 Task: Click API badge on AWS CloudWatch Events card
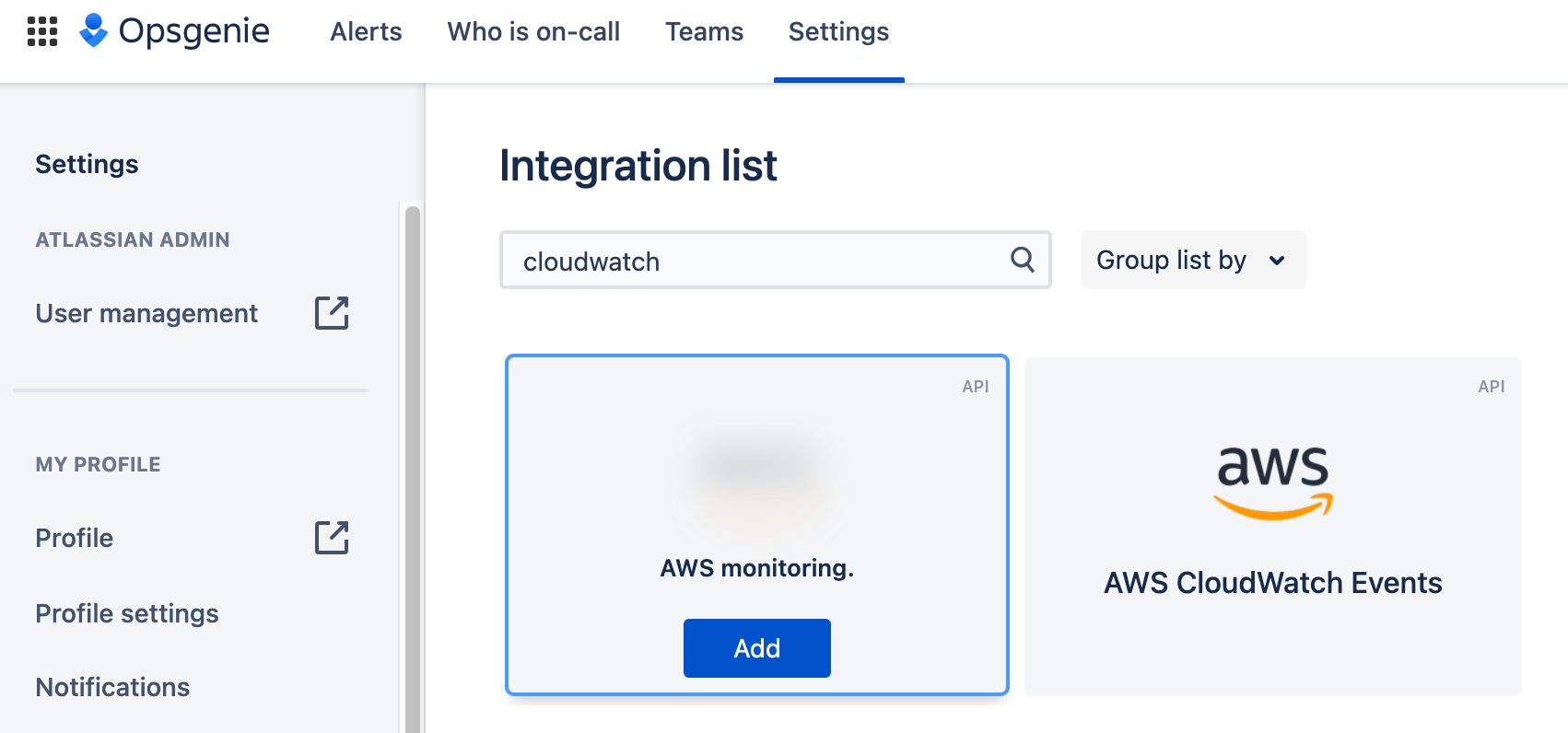coord(1491,387)
